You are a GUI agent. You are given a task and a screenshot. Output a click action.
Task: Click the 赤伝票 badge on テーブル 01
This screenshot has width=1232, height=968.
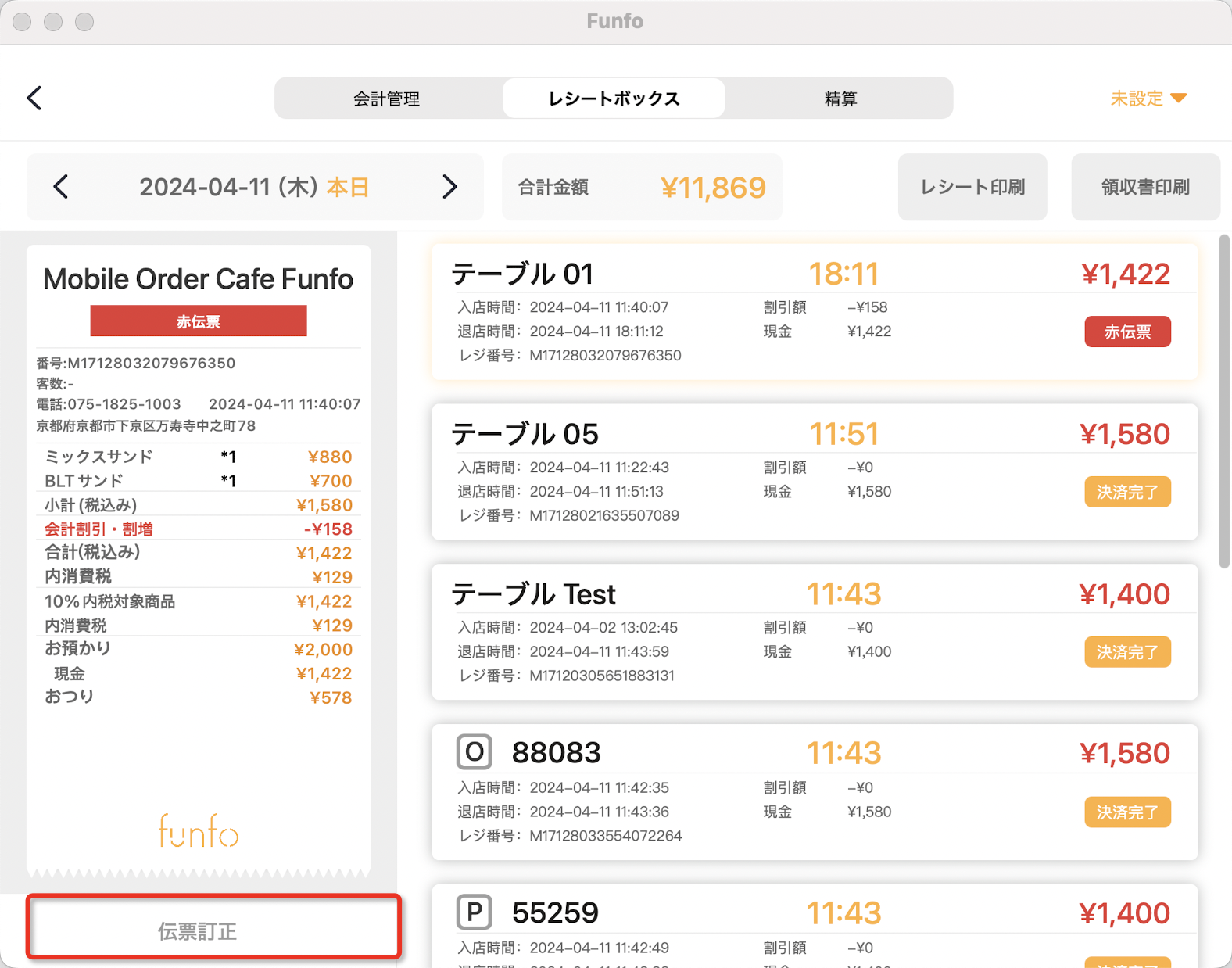coord(1127,332)
